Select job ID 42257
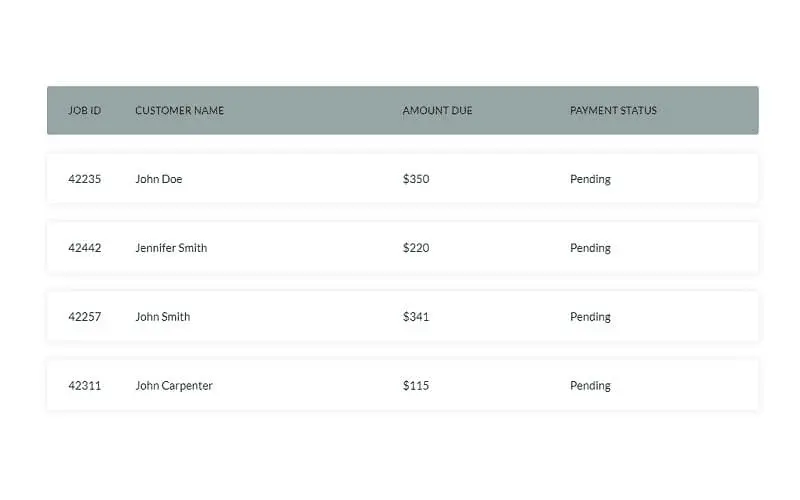The width and height of the screenshot is (800, 500). [x=85, y=317]
